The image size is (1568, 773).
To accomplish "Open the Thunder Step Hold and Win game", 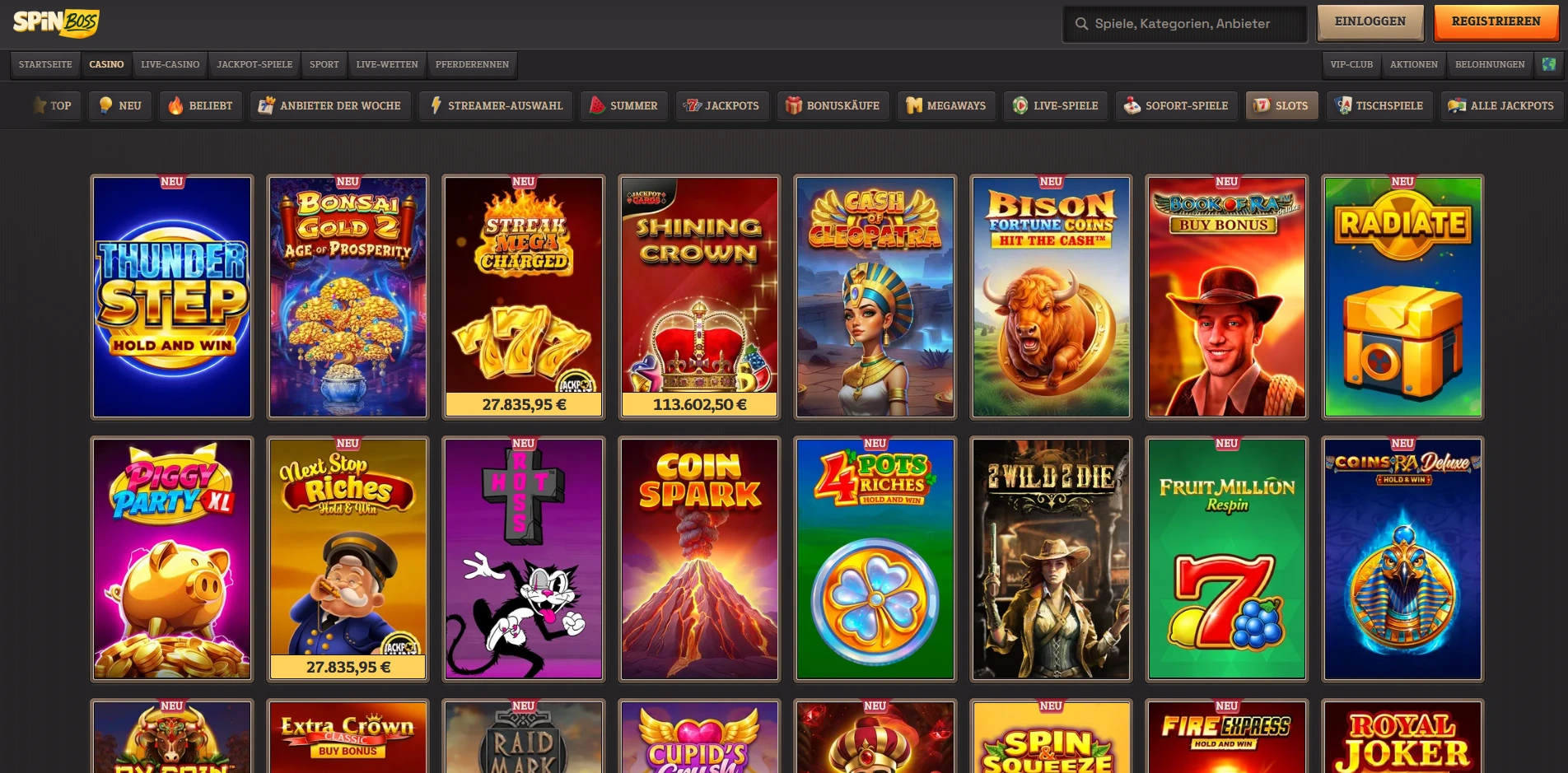I will (x=172, y=297).
